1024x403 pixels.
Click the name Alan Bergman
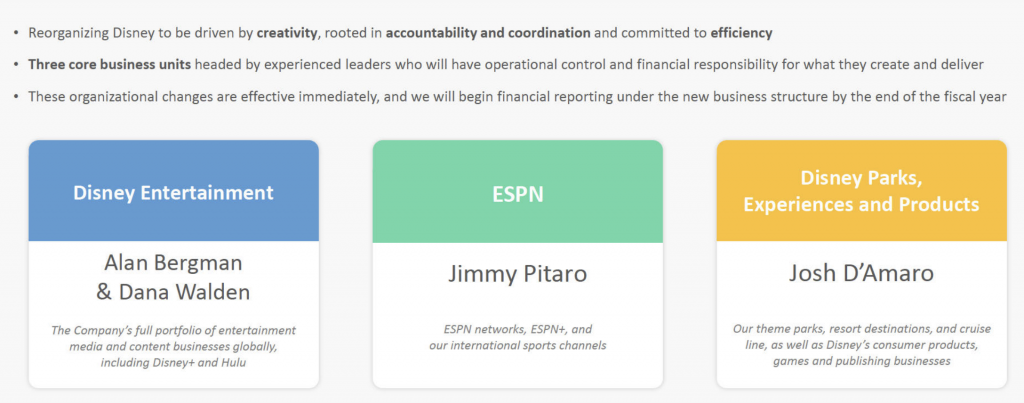(173, 263)
